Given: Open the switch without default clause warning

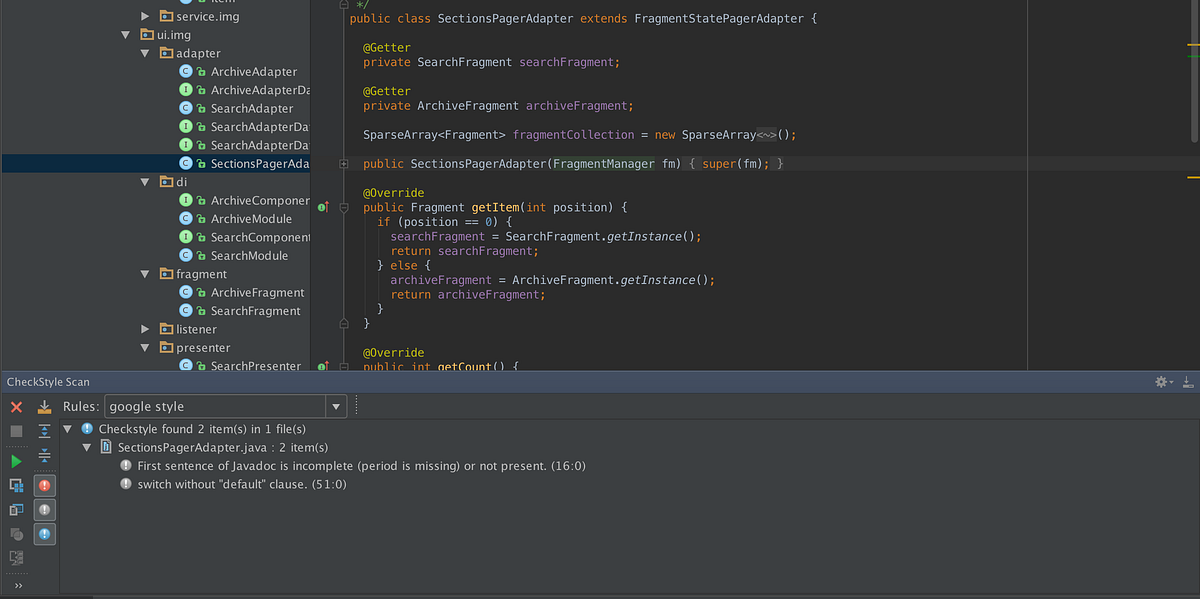Looking at the screenshot, I should [240, 483].
